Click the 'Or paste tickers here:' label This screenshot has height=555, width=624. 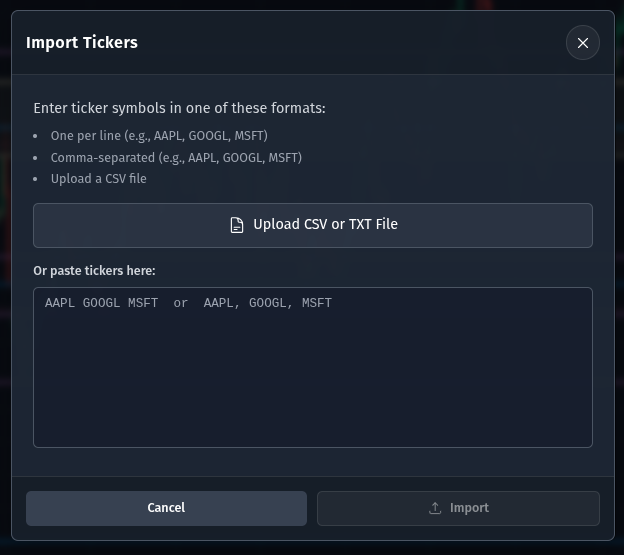point(94,271)
